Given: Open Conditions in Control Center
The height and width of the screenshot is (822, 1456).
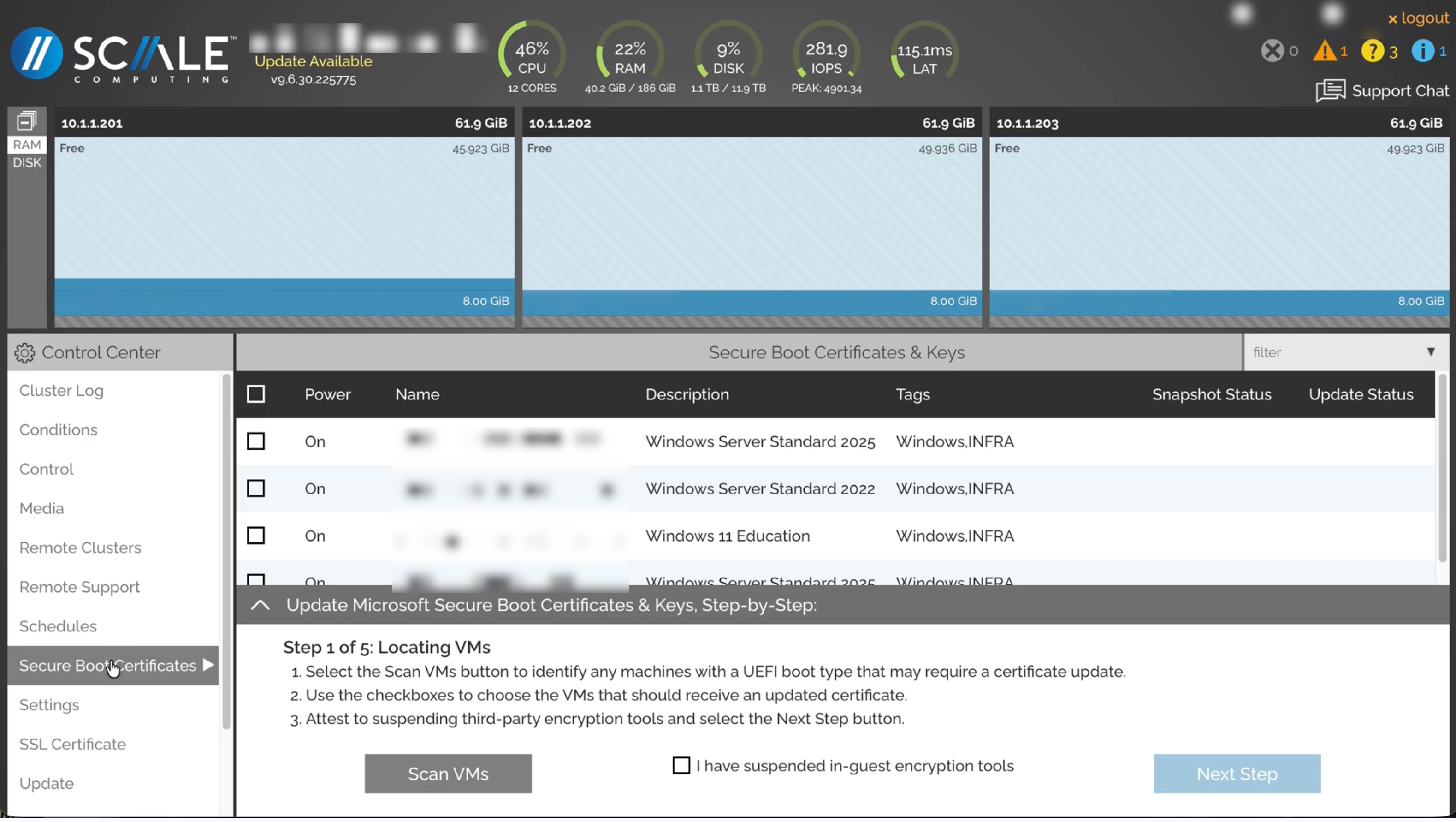Looking at the screenshot, I should 58,429.
